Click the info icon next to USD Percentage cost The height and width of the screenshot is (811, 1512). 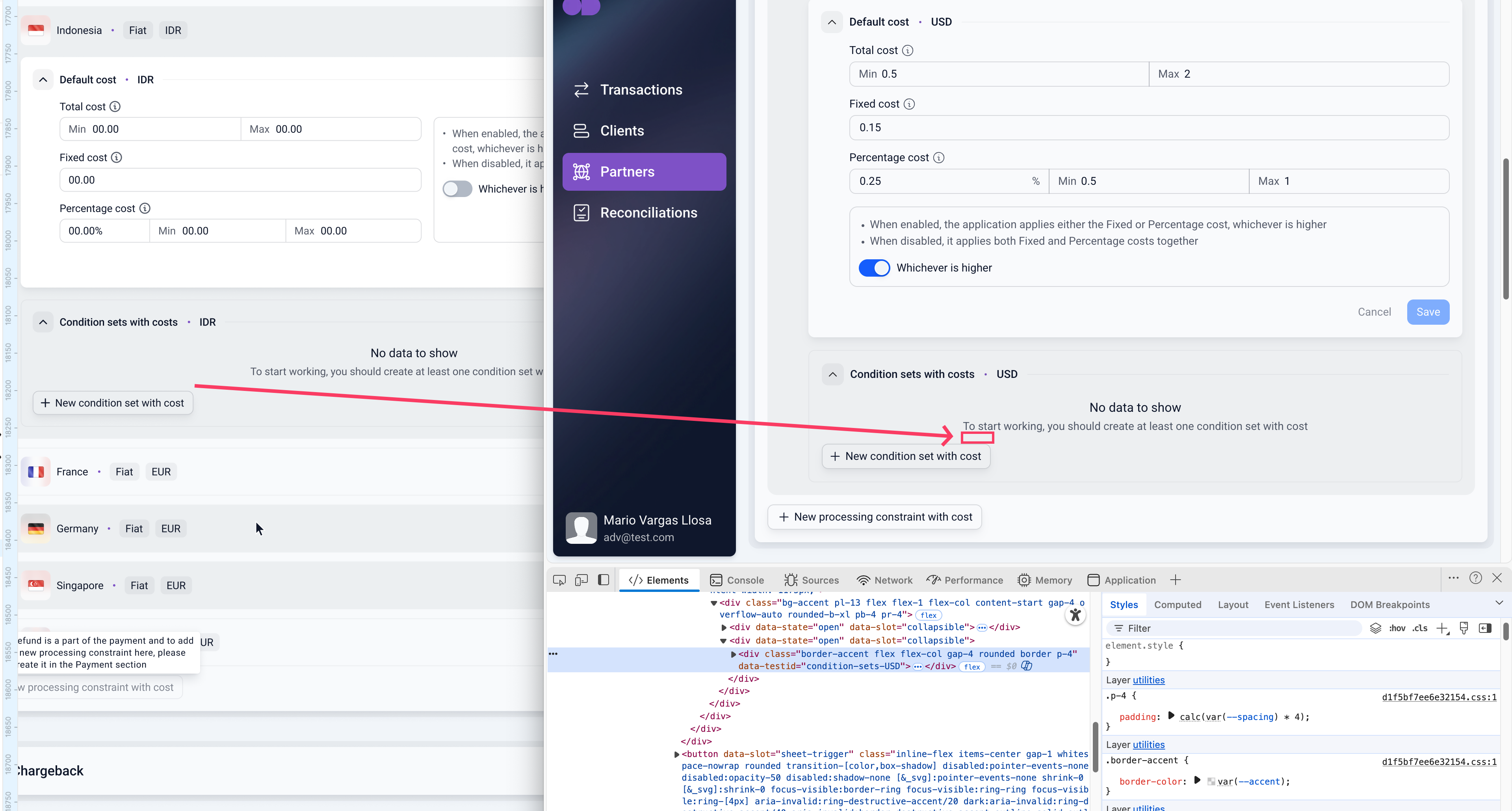[938, 157]
